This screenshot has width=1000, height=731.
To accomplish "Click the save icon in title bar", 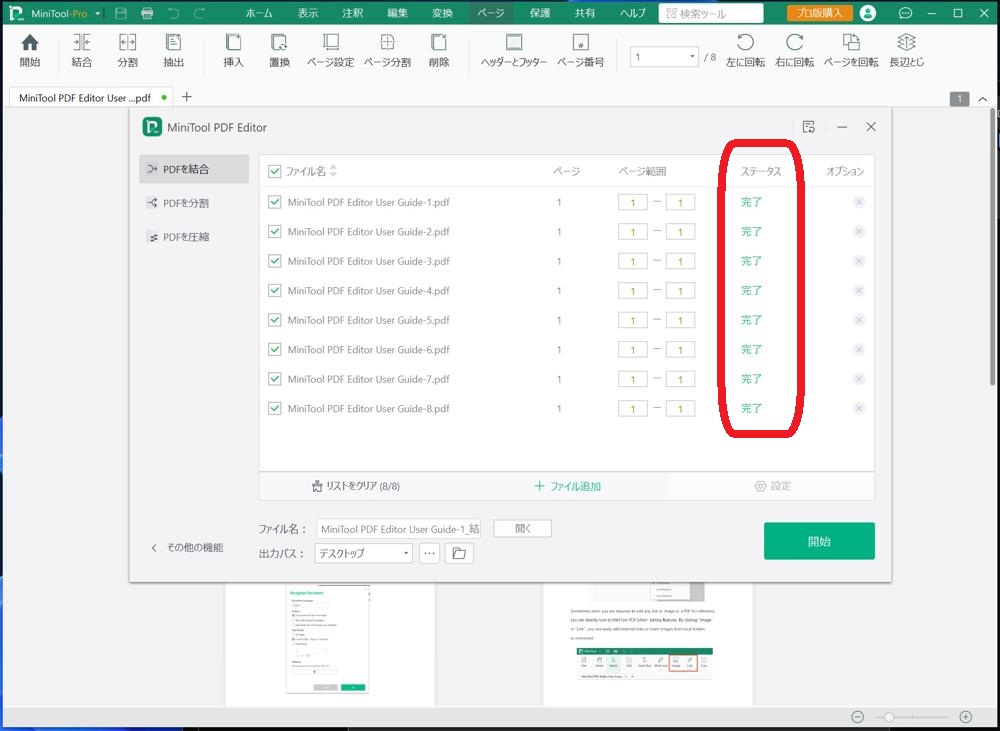I will 121,13.
